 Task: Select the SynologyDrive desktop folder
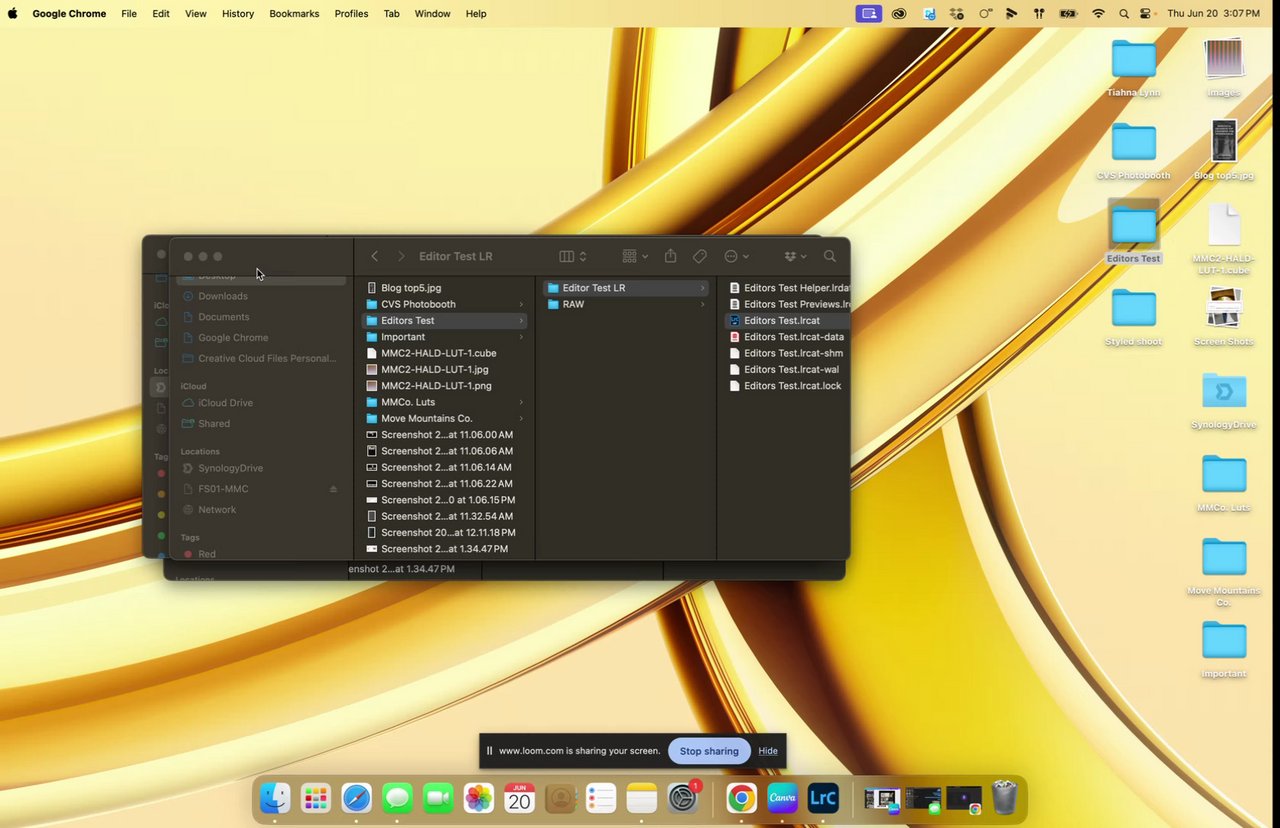tap(1224, 391)
